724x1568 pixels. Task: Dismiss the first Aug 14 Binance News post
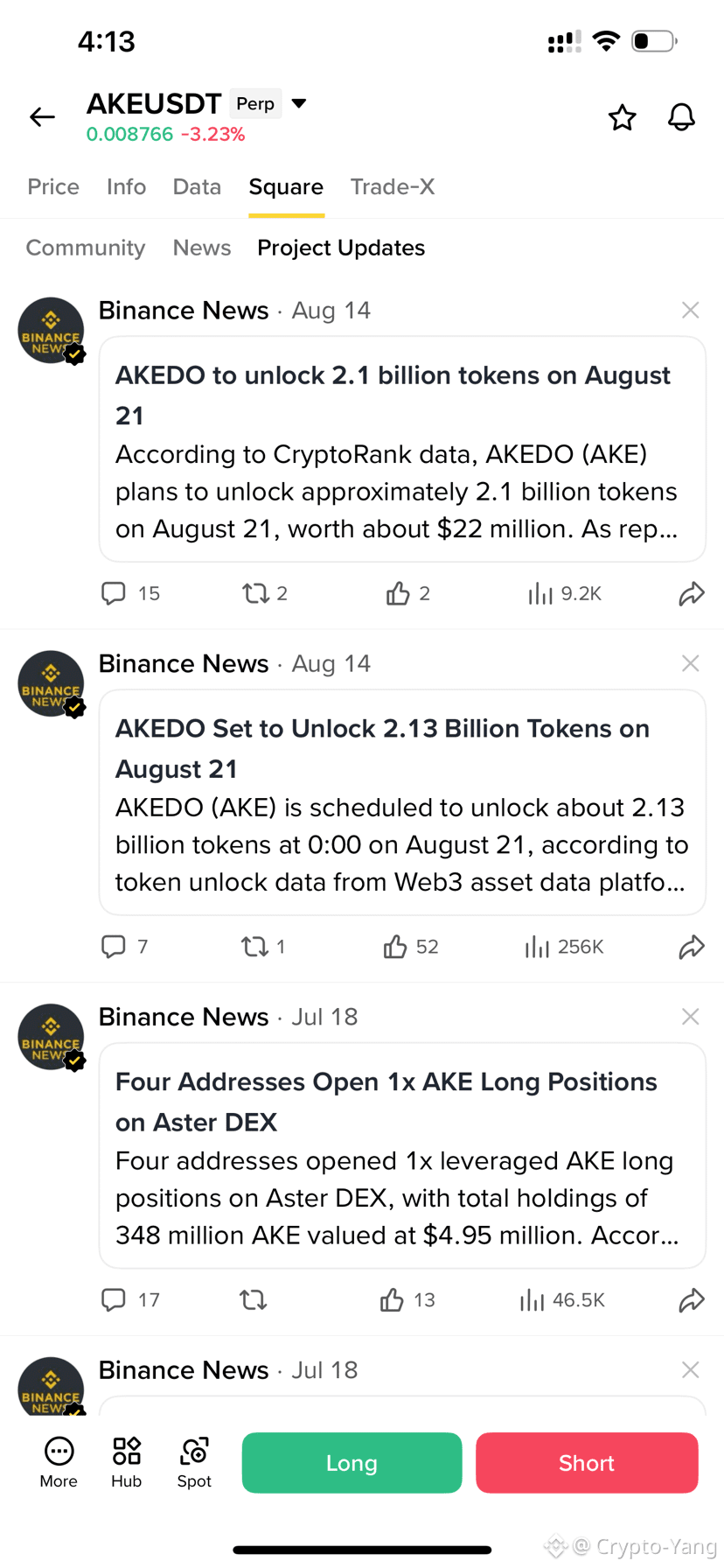click(x=690, y=310)
